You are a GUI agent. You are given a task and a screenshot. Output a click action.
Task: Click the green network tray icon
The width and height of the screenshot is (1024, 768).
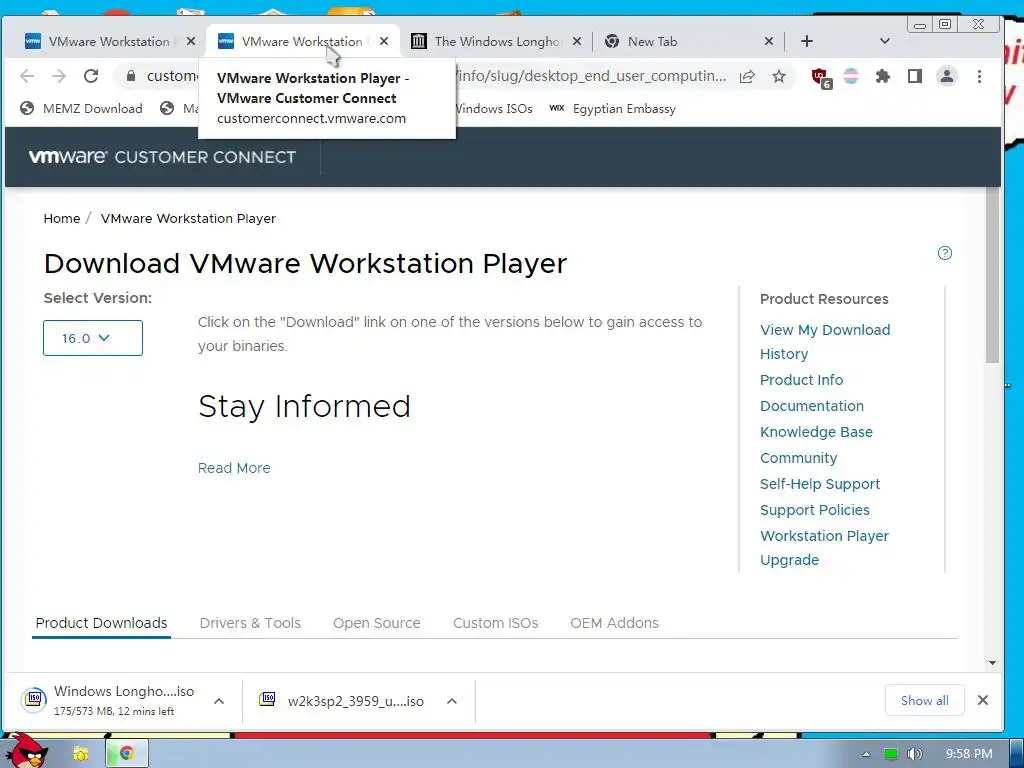(891, 754)
